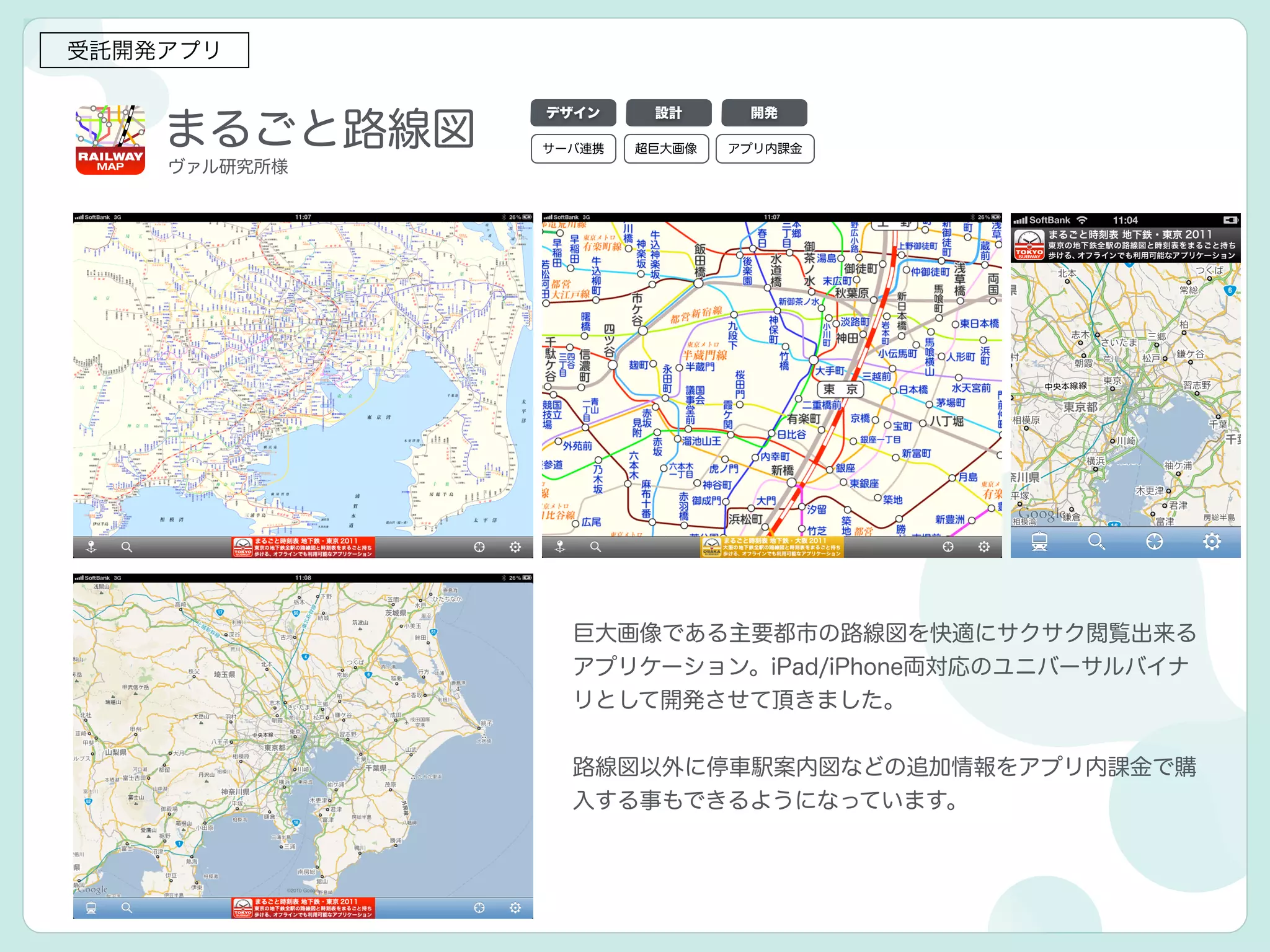The width and height of the screenshot is (1270, 952).
Task: Click 埼玉県 label on bottom Google map
Action: [x=224, y=674]
